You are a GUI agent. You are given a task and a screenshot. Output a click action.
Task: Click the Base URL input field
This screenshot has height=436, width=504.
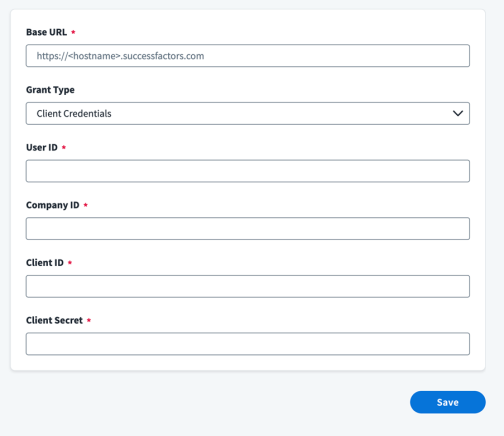click(x=248, y=56)
